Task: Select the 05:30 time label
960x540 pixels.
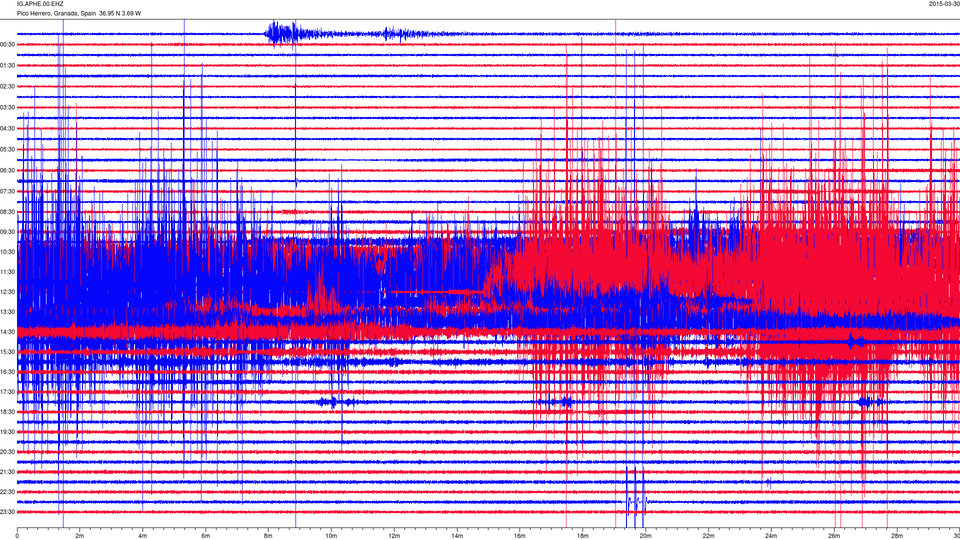Action: tap(7, 149)
